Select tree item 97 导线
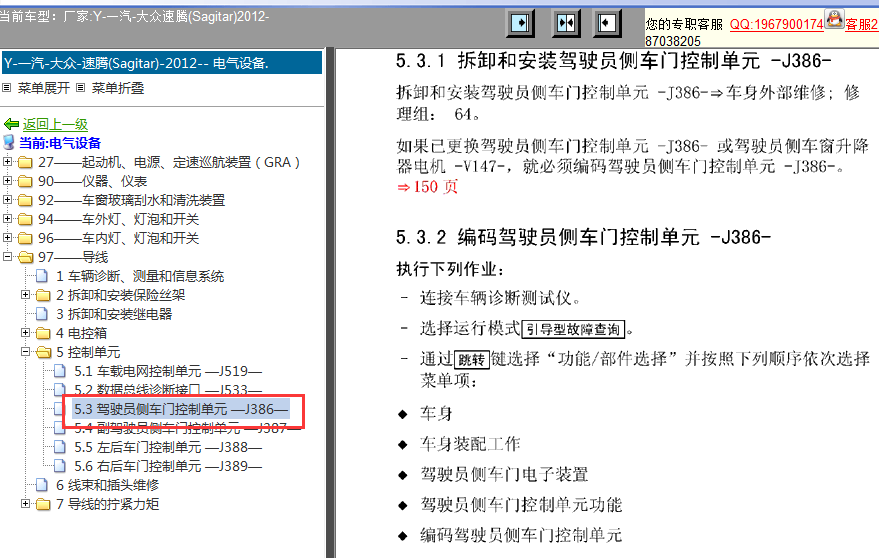This screenshot has height=558, width=879. point(73,257)
